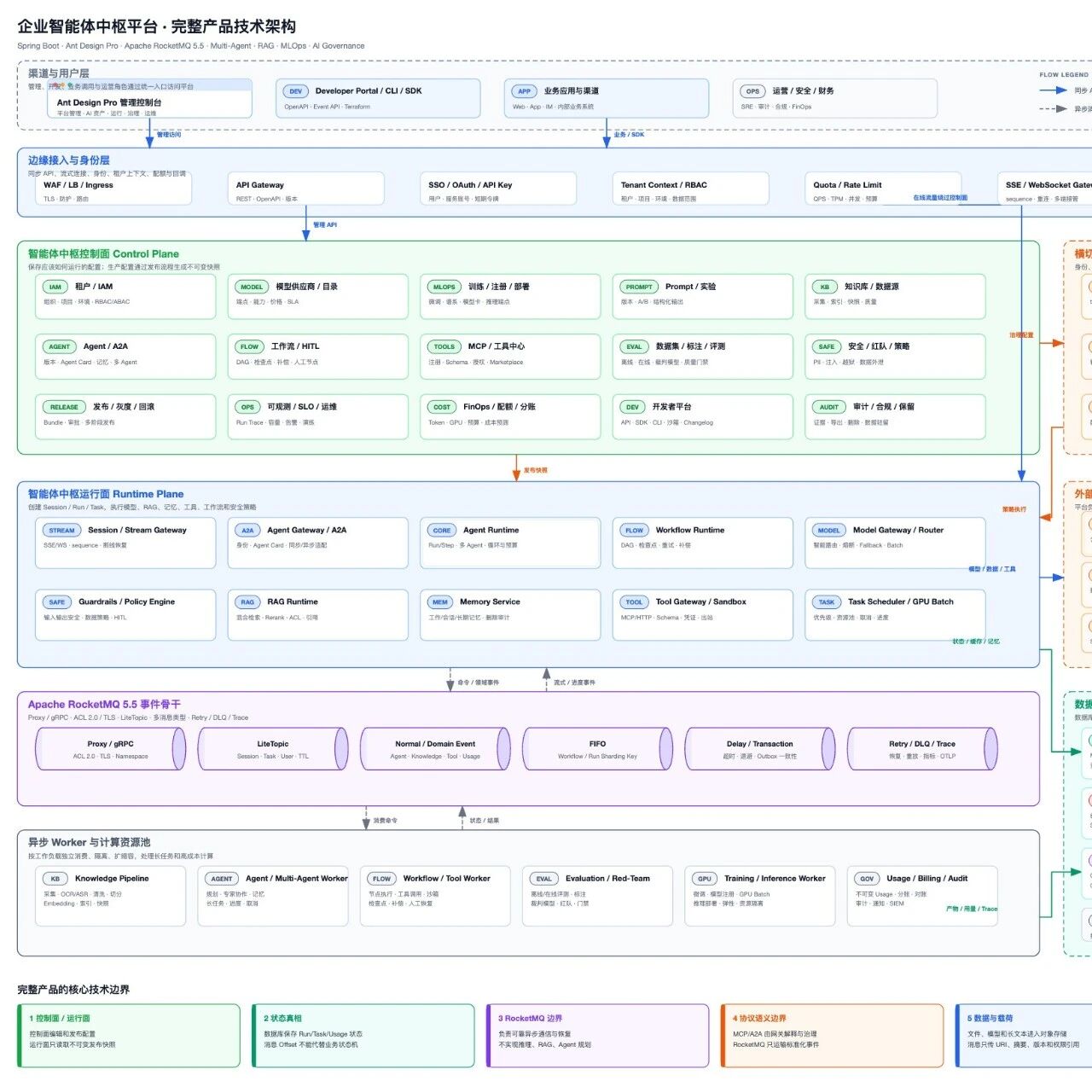Click the RAG badge beside RAG Runtime
This screenshot has height=1092, width=1092.
click(x=247, y=602)
